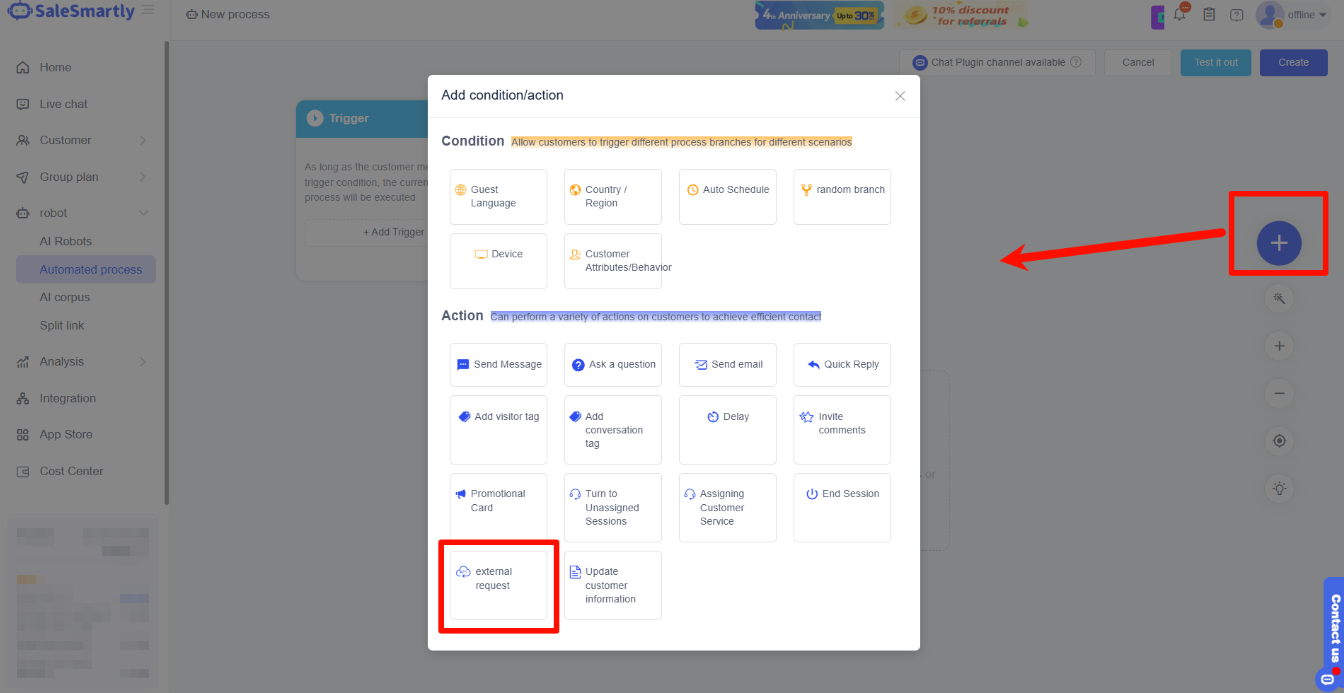Image resolution: width=1344 pixels, height=693 pixels.
Task: Center the canvas with the locate icon
Action: (x=1279, y=440)
